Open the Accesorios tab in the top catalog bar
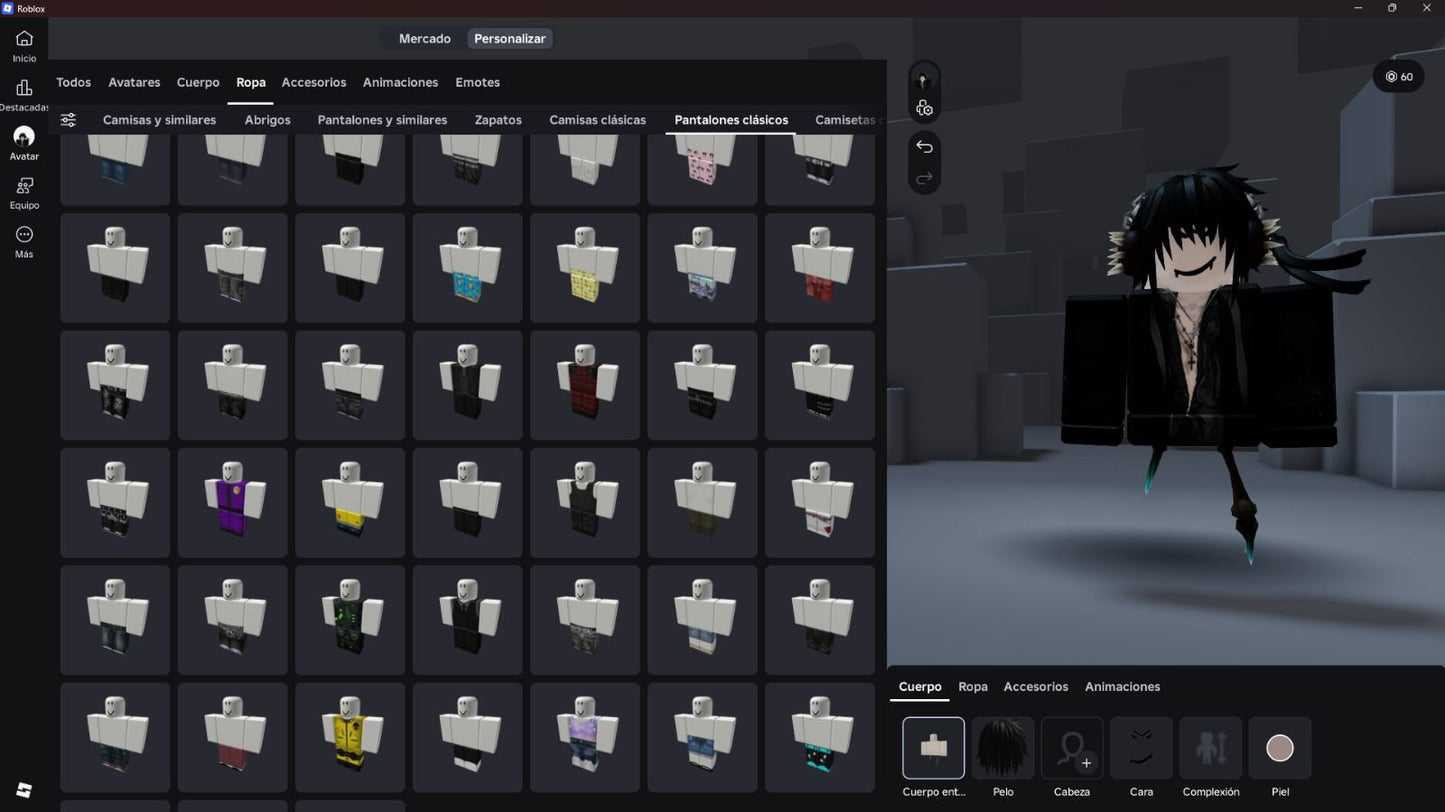The height and width of the screenshot is (812, 1445). click(x=314, y=82)
